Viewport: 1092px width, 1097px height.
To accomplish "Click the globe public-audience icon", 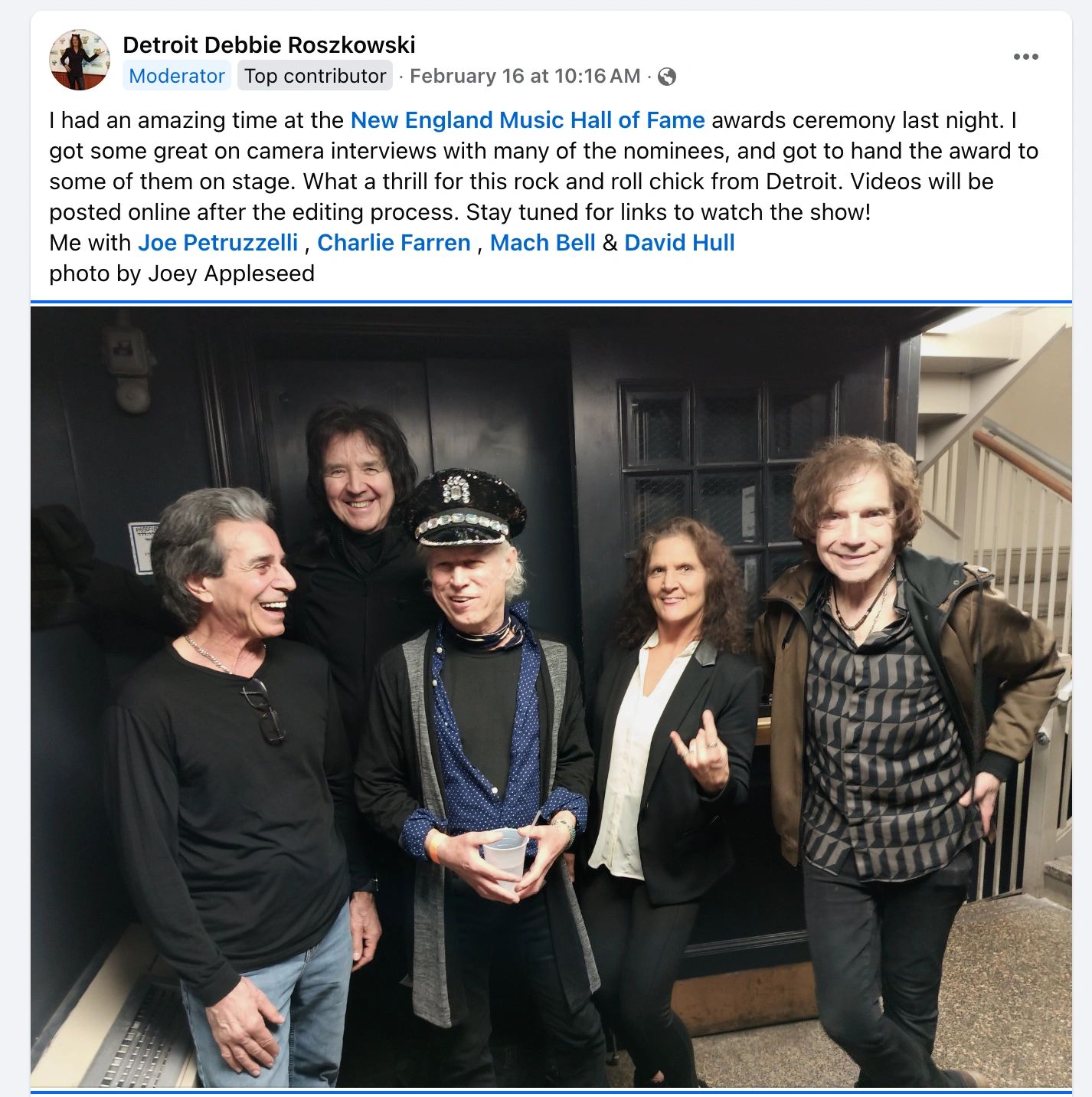I will (x=667, y=77).
